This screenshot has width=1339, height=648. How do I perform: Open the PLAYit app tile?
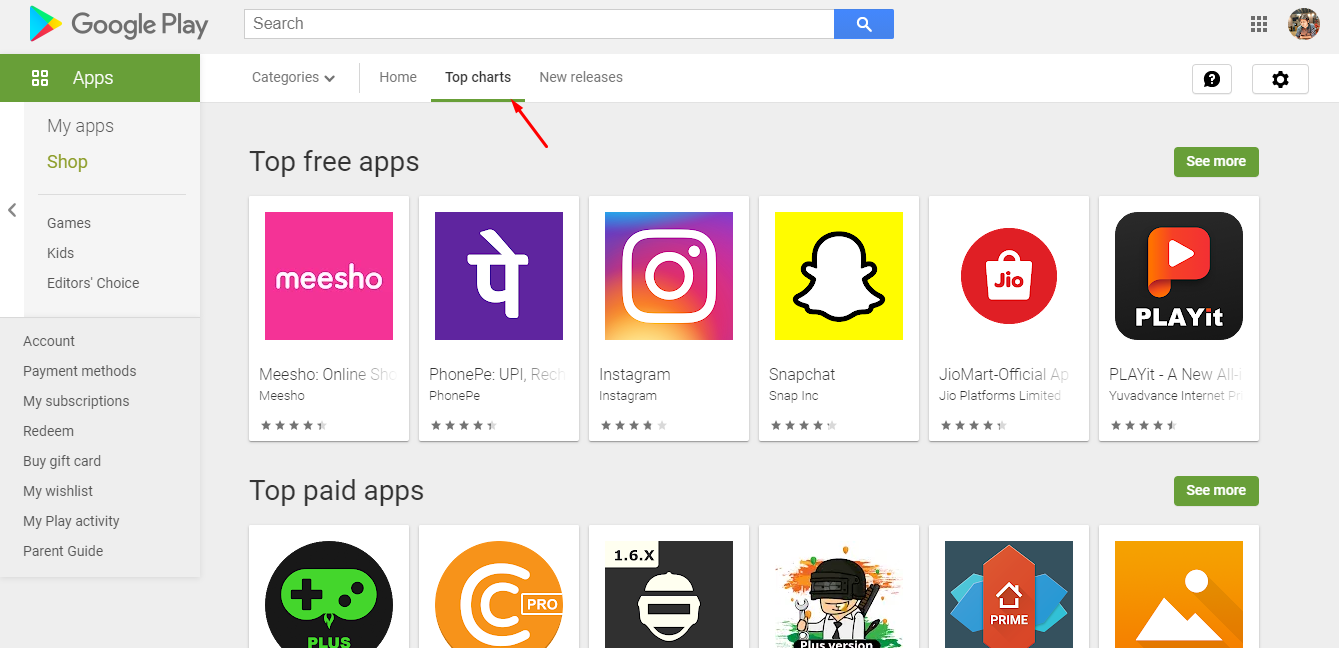pyautogui.click(x=1179, y=276)
